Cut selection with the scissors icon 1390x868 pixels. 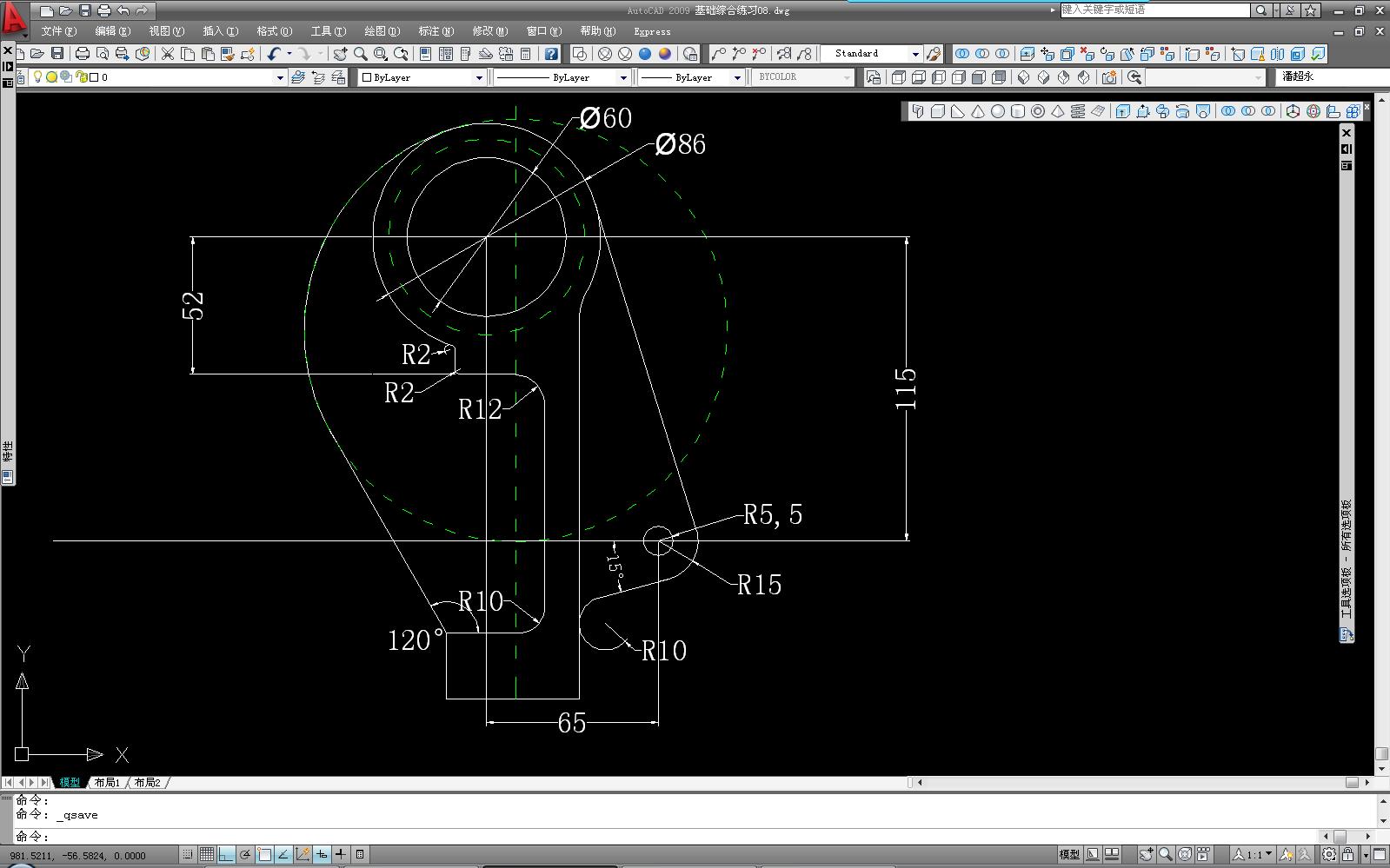click(x=168, y=54)
